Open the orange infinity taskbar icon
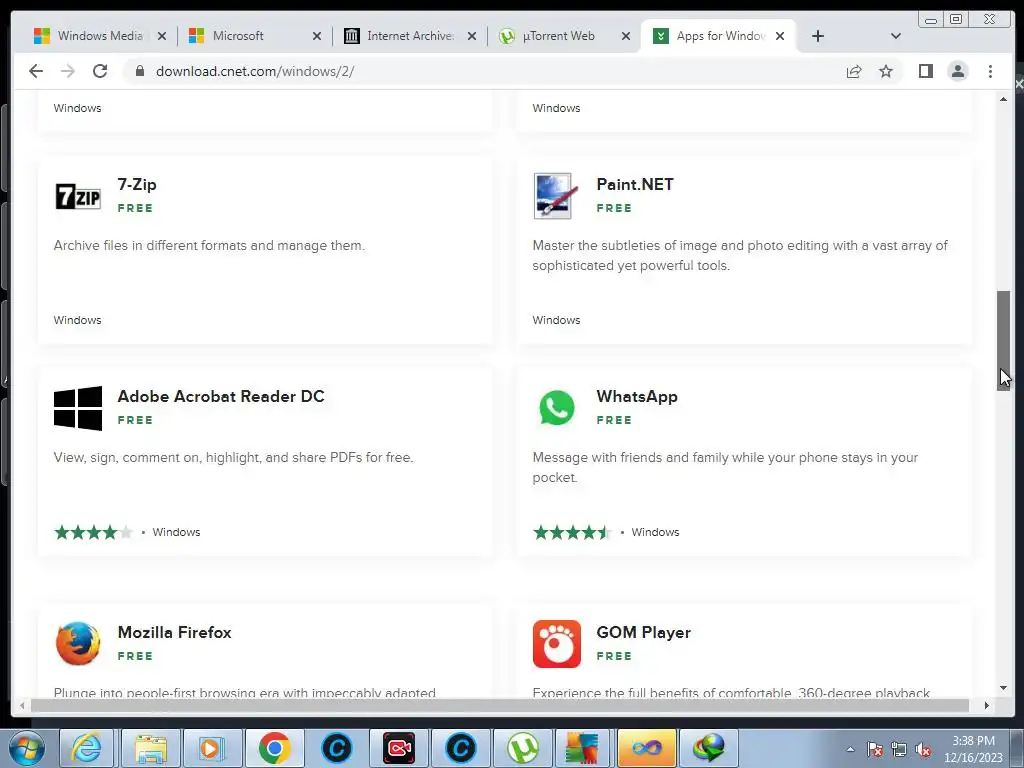The image size is (1024, 768). click(647, 748)
